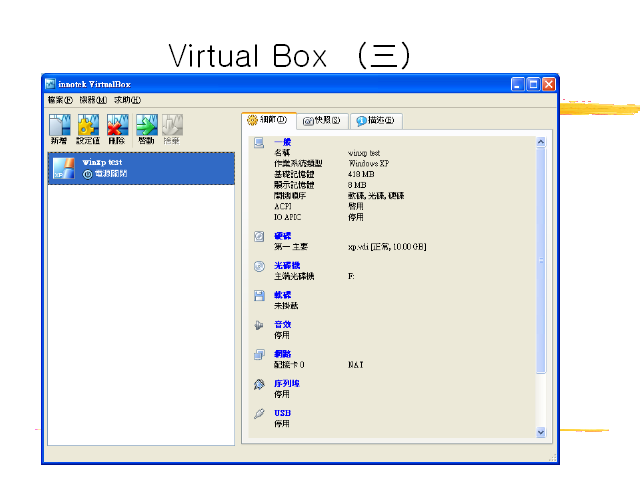Click the greyed 捨棄 (Discard) toolbar icon

pyautogui.click(x=172, y=125)
